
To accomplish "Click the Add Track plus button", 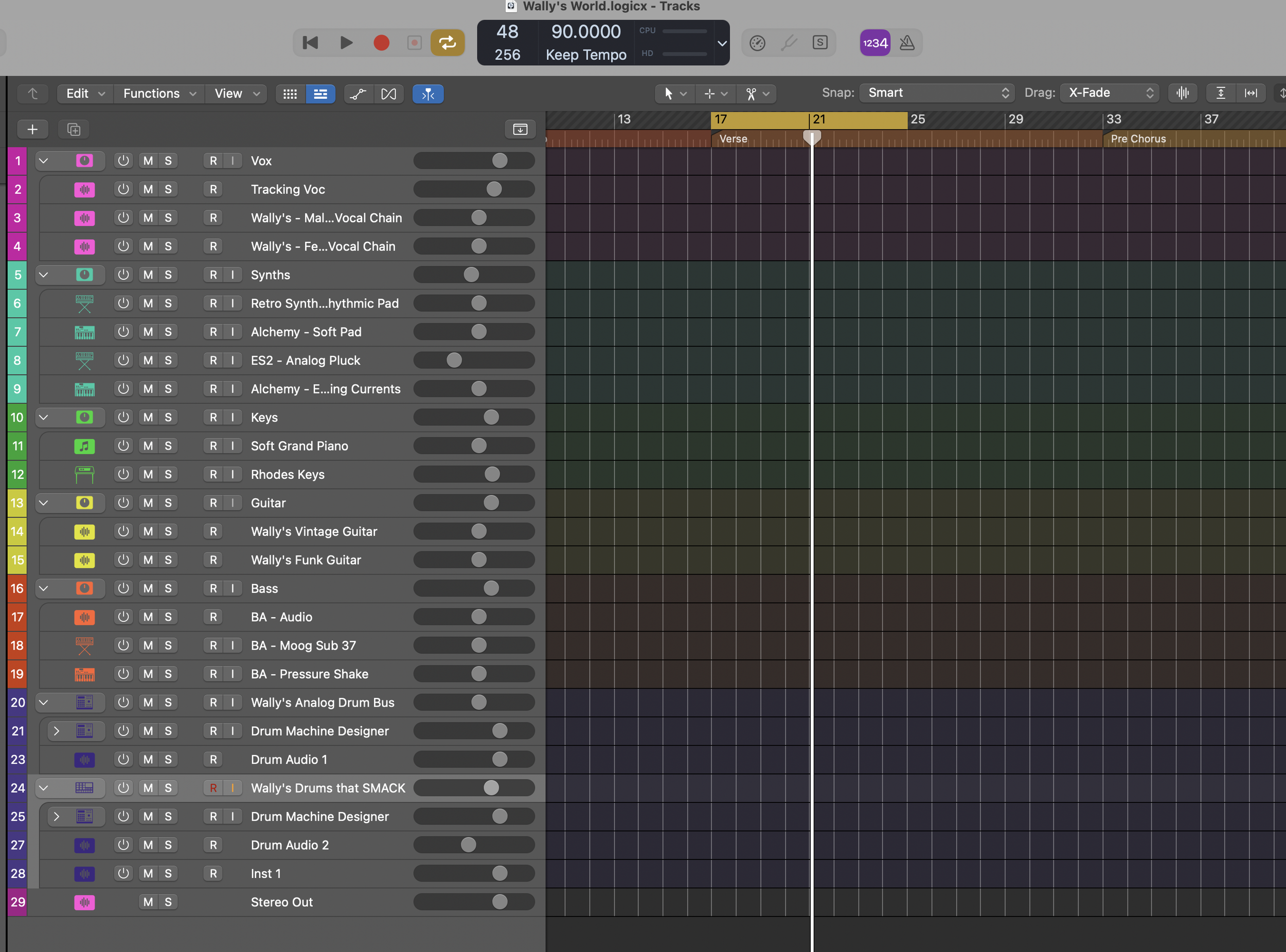I will 32,129.
